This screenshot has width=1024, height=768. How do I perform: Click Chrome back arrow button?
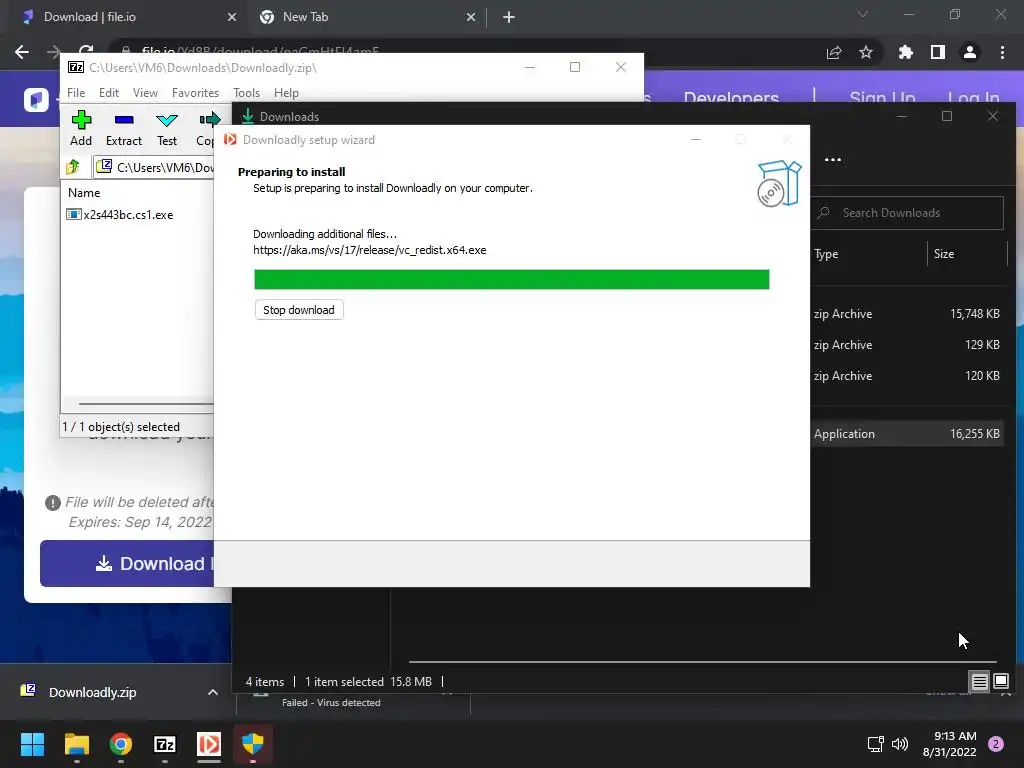tap(22, 52)
